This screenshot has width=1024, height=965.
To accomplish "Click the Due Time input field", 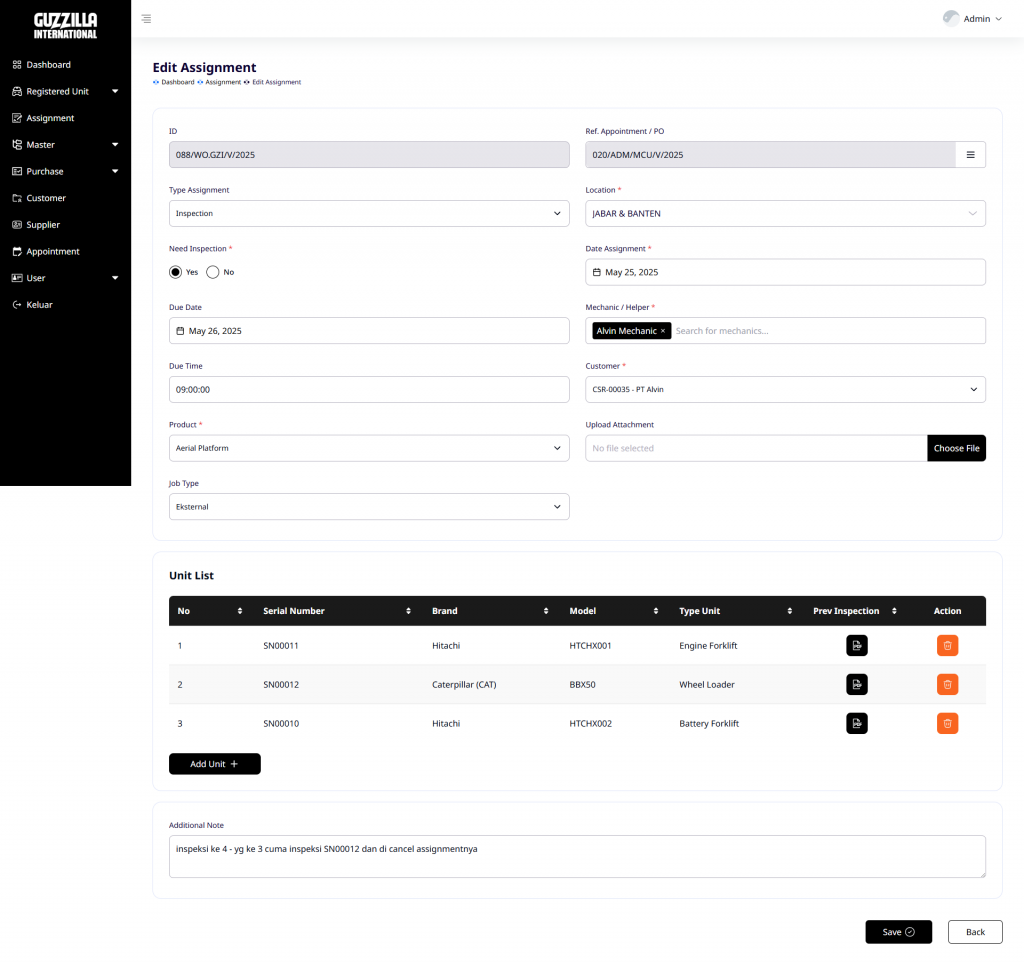I will point(369,389).
